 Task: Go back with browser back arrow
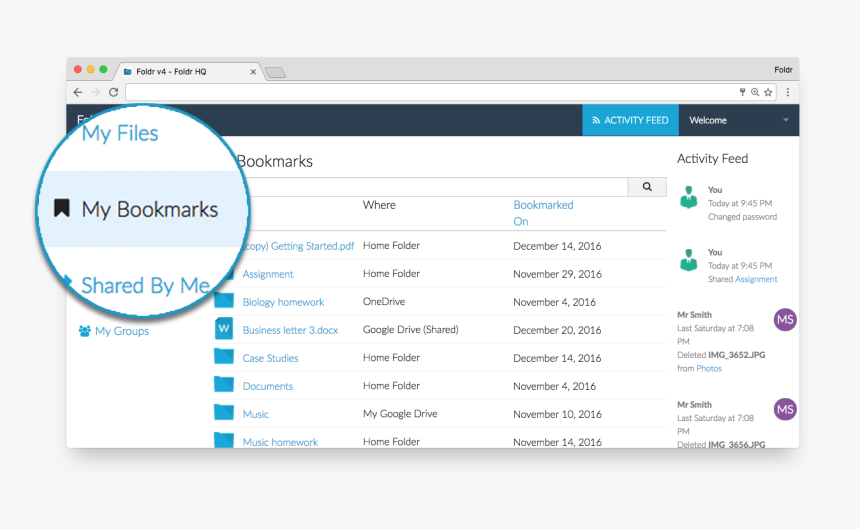pyautogui.click(x=78, y=92)
